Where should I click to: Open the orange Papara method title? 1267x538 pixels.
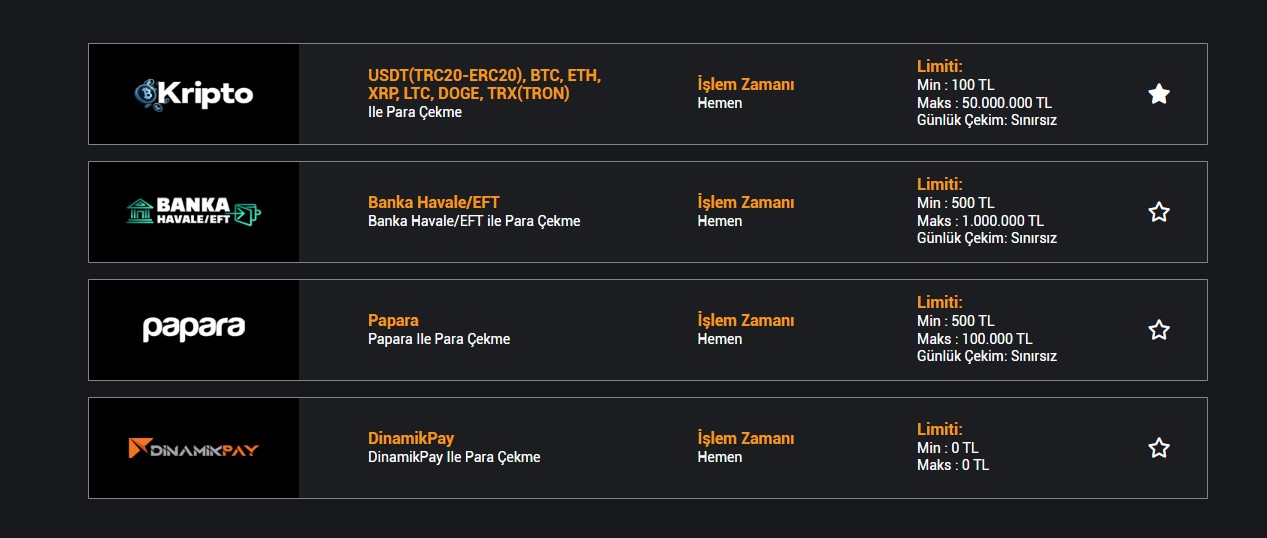pos(393,320)
